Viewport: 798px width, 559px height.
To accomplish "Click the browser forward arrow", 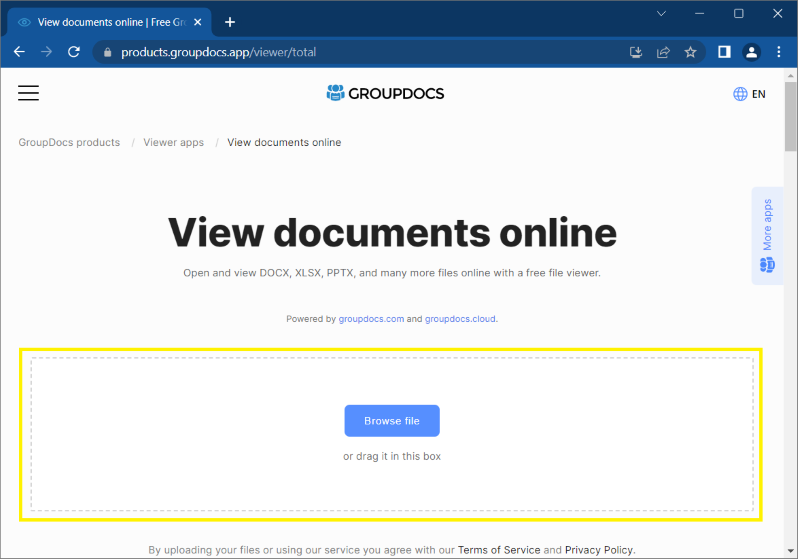I will [x=46, y=52].
